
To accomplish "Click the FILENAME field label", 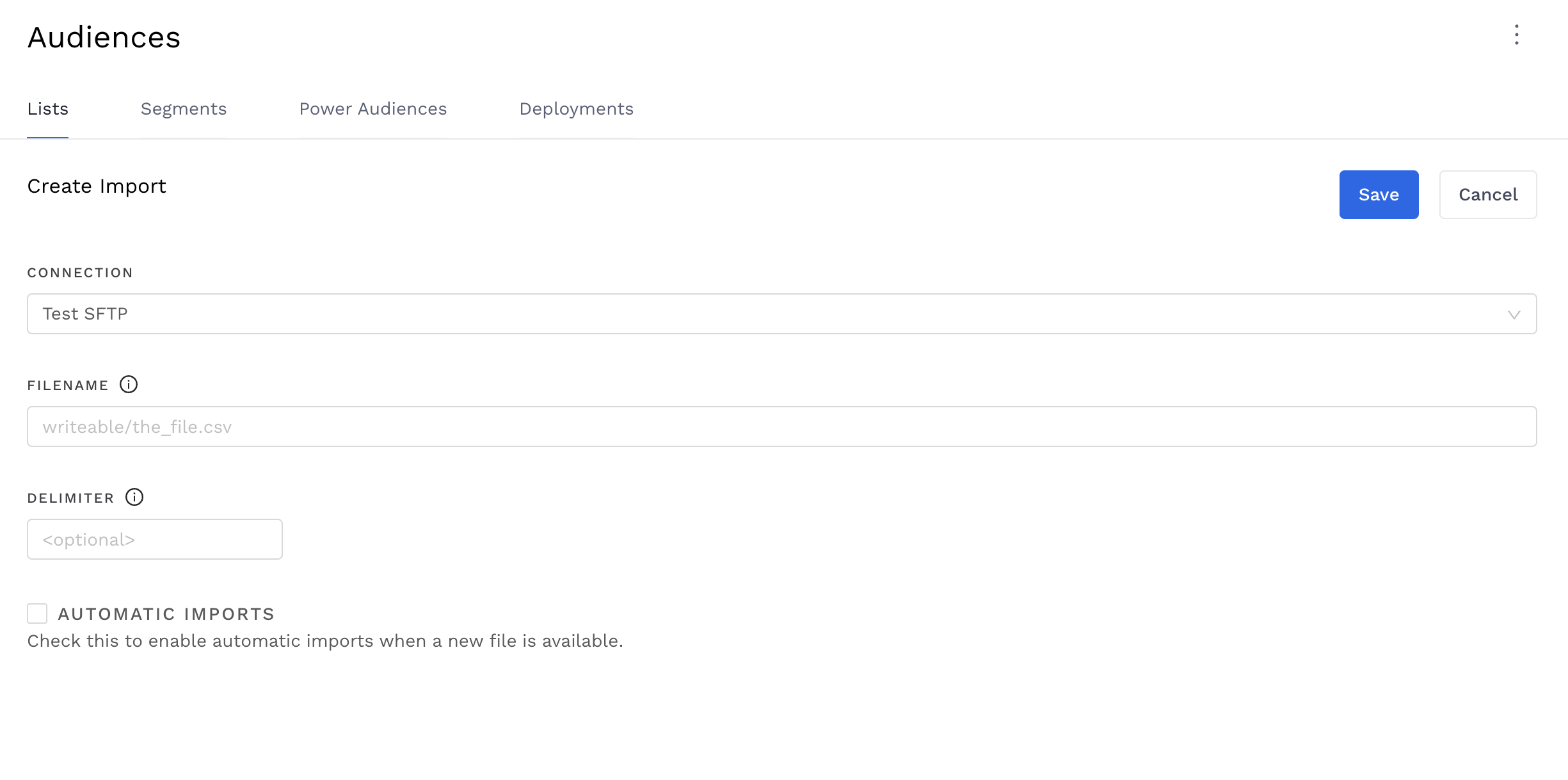I will (x=68, y=386).
